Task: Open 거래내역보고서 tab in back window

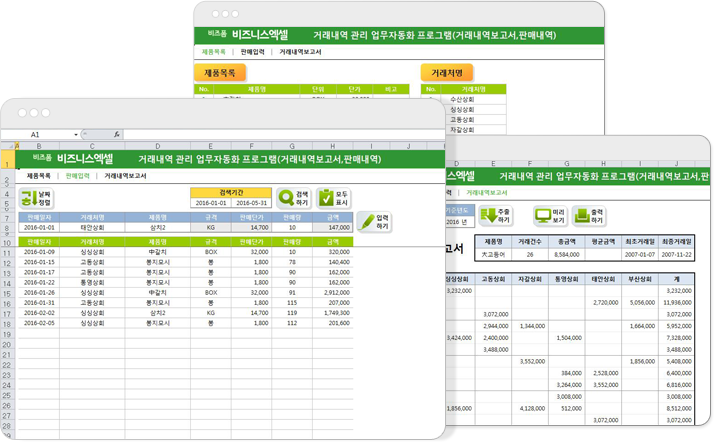Action: (x=300, y=52)
